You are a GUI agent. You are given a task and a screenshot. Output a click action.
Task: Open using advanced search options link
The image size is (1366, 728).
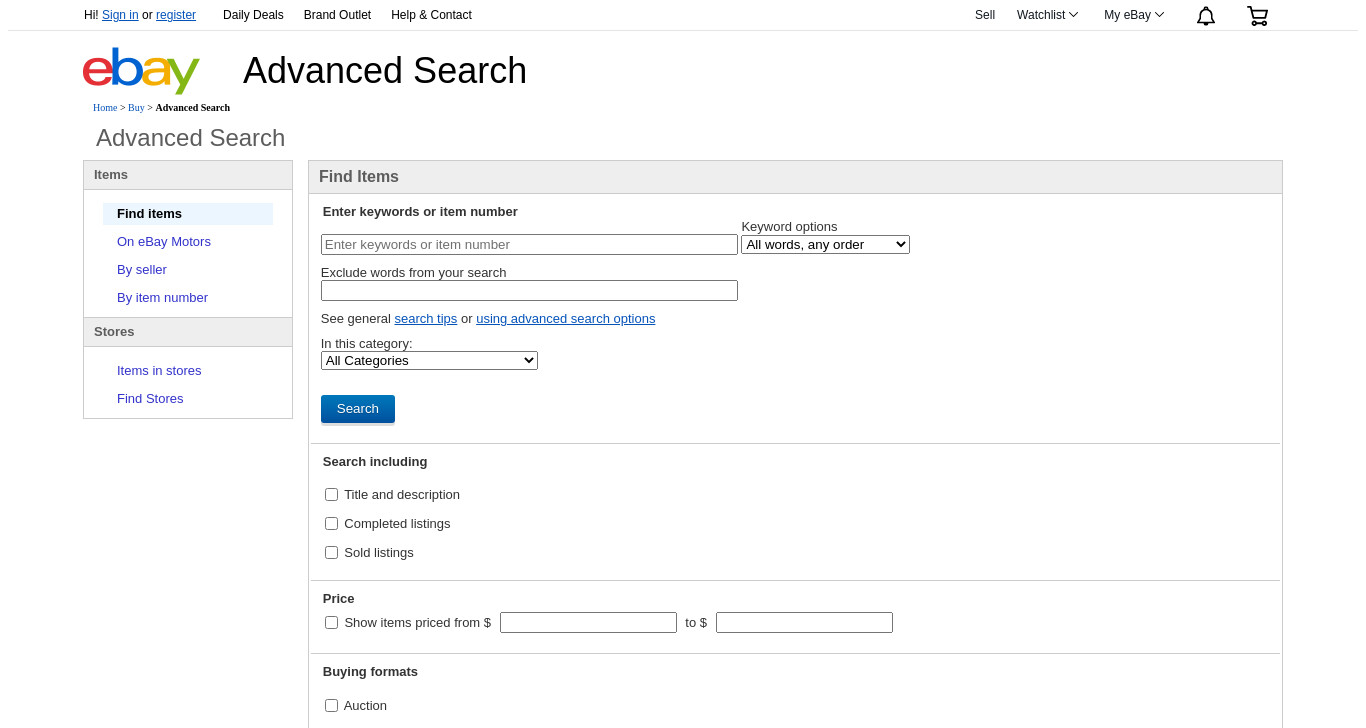tap(566, 318)
